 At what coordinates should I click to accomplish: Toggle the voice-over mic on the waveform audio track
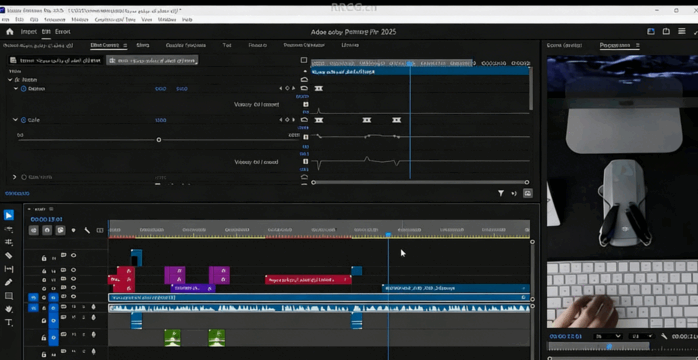click(x=93, y=307)
